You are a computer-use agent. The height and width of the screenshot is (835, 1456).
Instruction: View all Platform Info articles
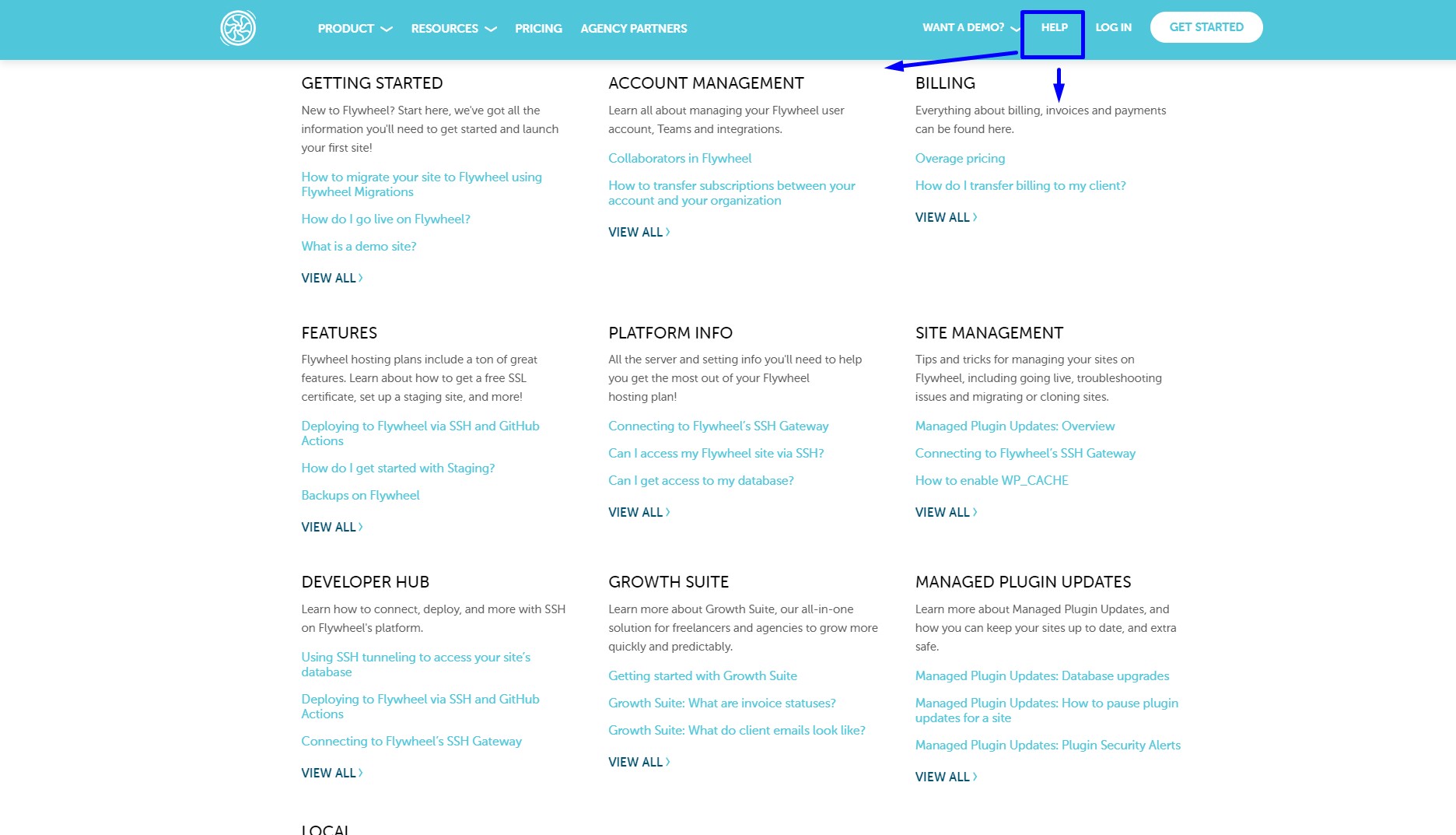click(639, 512)
